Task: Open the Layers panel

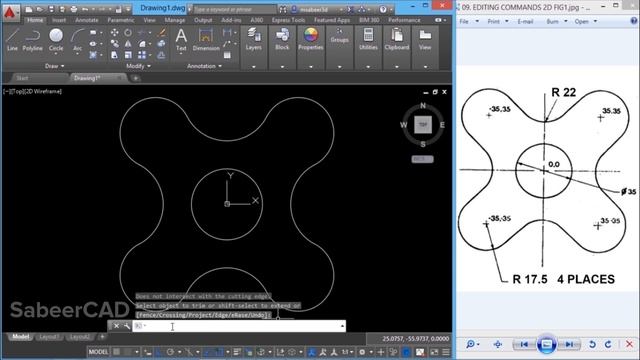Action: pyautogui.click(x=253, y=40)
